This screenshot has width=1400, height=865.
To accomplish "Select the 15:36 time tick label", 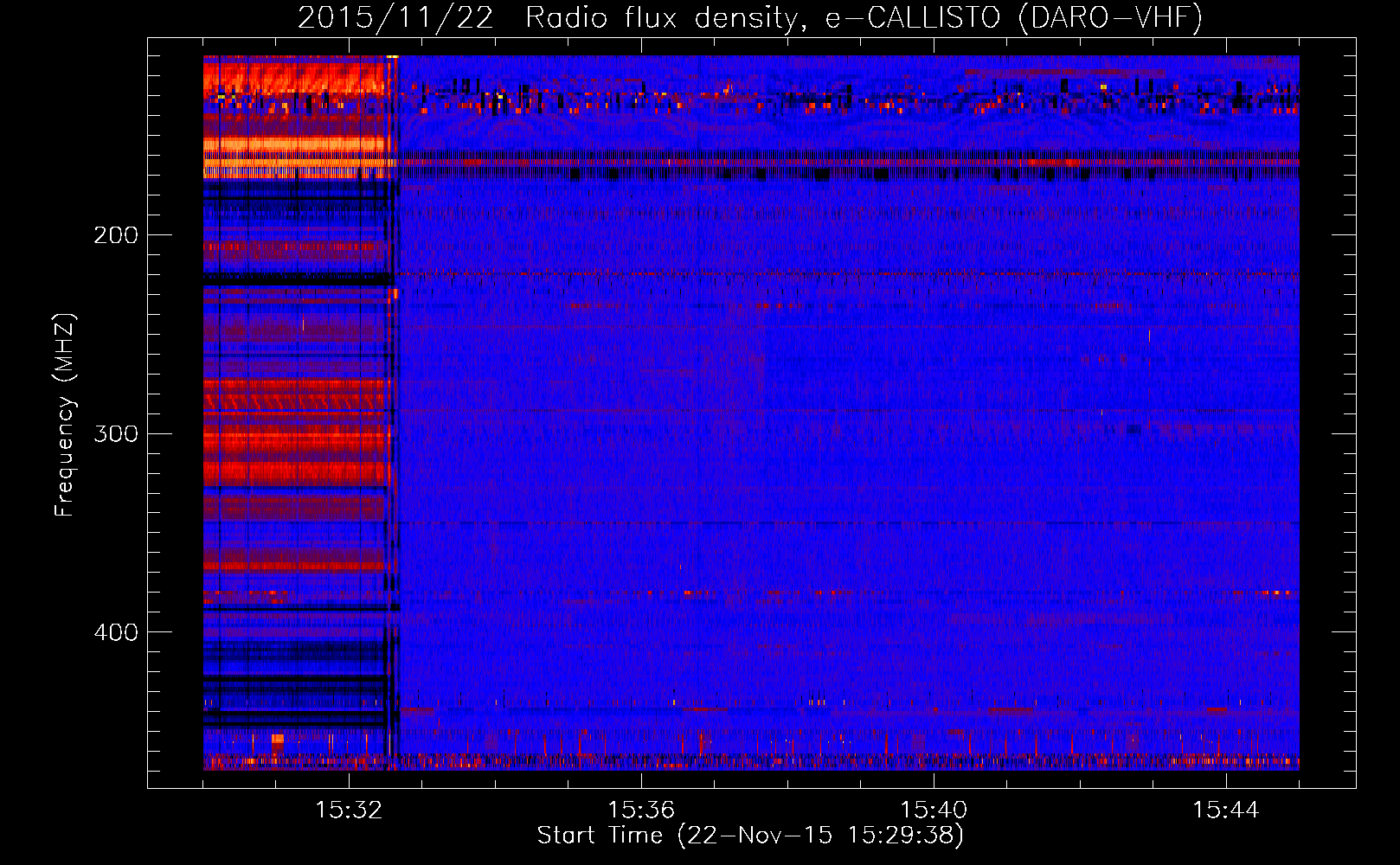I will point(641,811).
